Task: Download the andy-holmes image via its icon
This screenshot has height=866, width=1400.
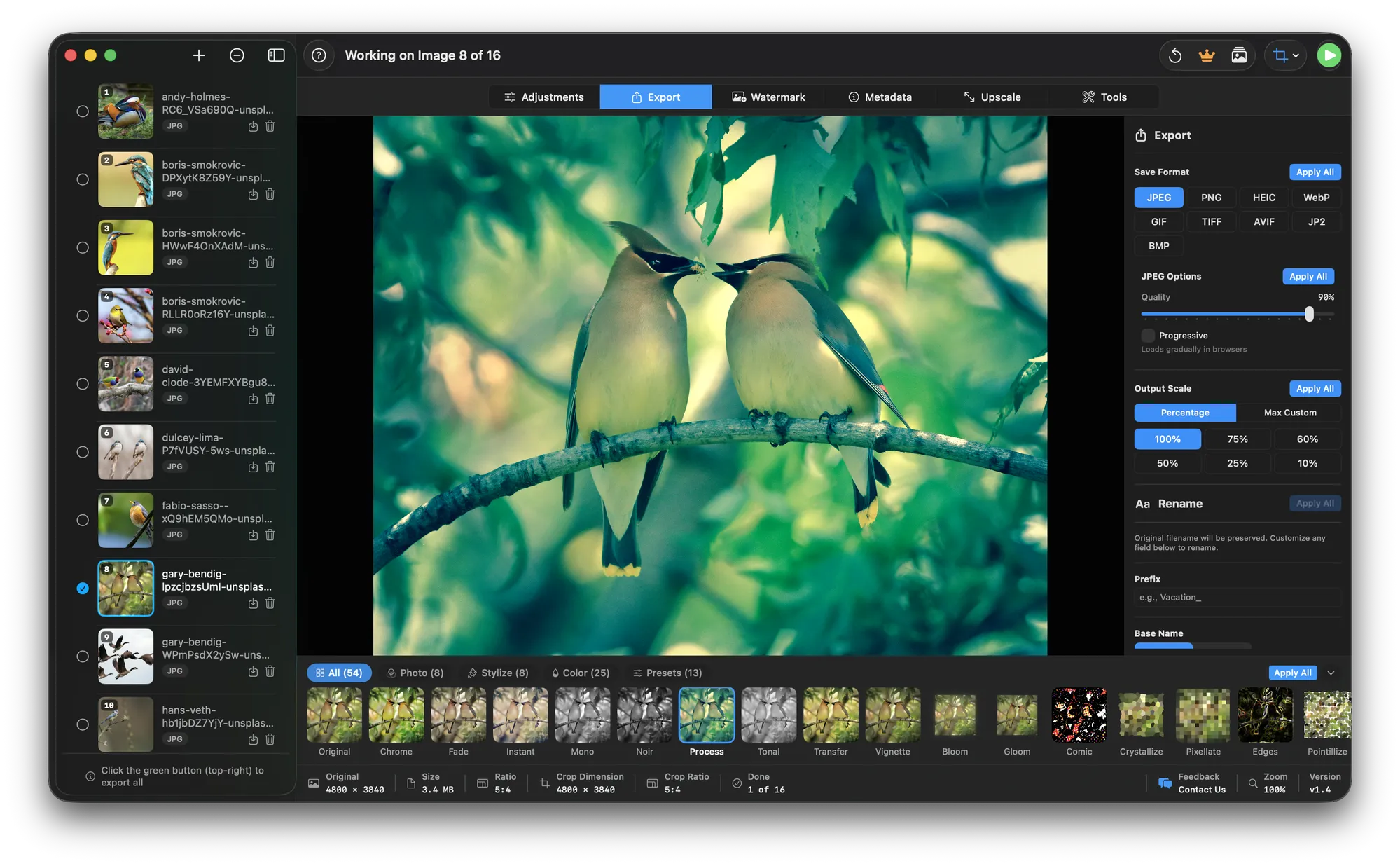Action: (x=253, y=126)
